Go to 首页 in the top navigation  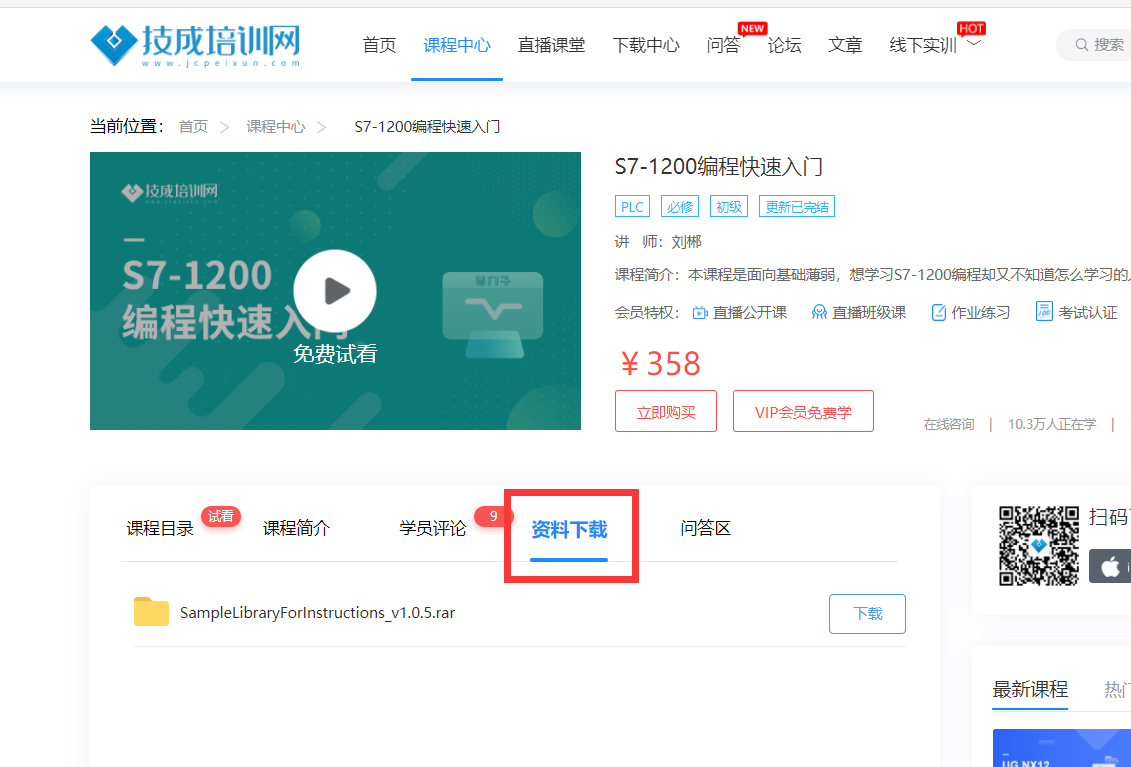tap(379, 45)
